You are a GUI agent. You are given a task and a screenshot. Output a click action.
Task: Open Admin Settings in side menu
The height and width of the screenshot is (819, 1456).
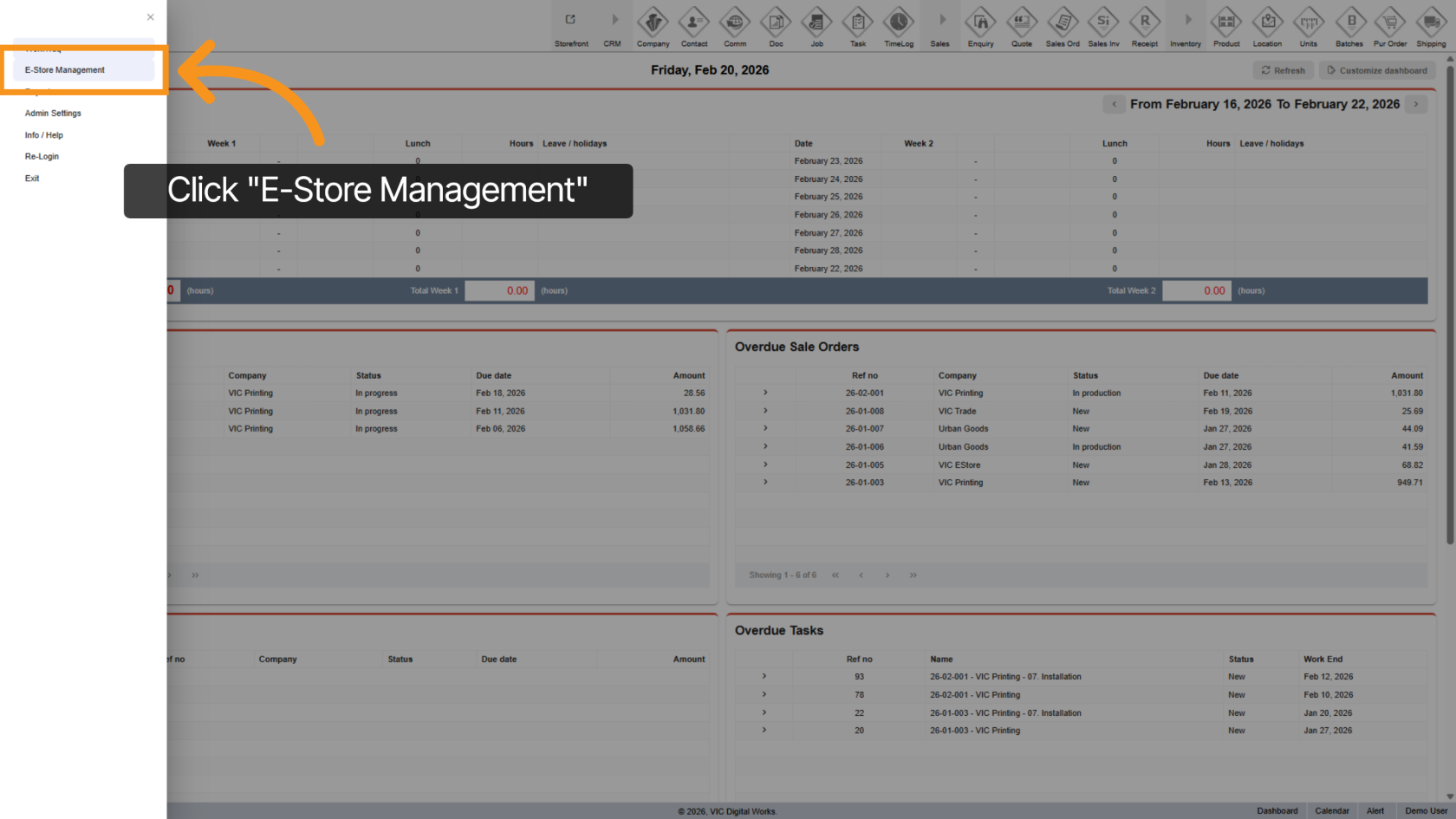click(x=53, y=114)
